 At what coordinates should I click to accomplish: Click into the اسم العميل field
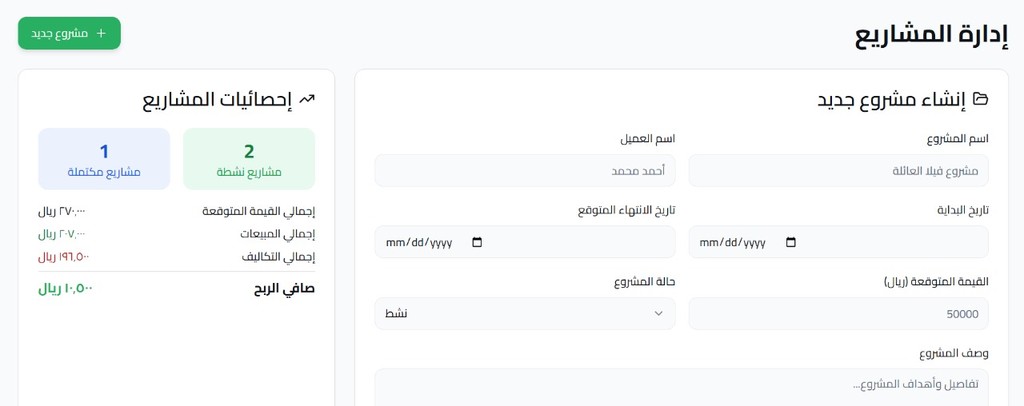[524, 170]
